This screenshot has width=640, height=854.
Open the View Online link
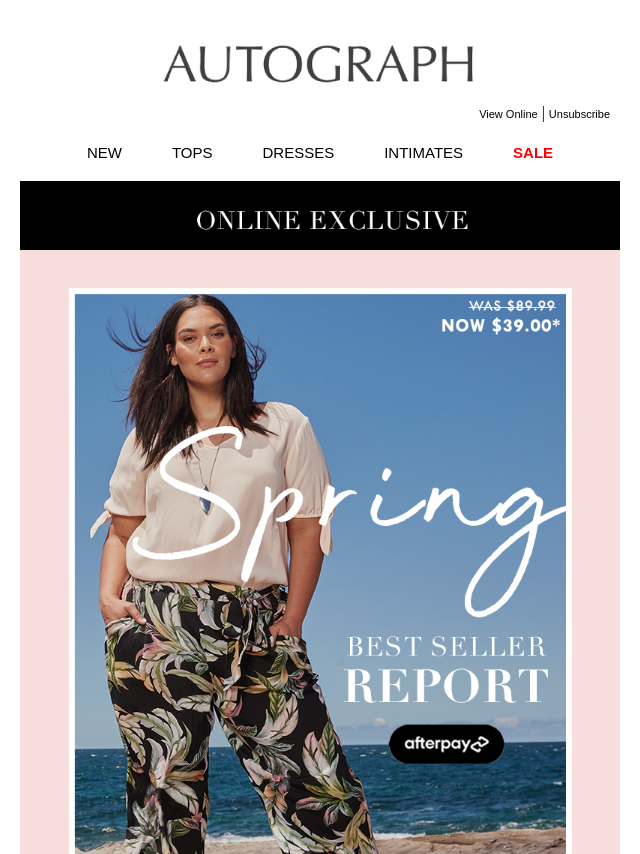point(508,114)
